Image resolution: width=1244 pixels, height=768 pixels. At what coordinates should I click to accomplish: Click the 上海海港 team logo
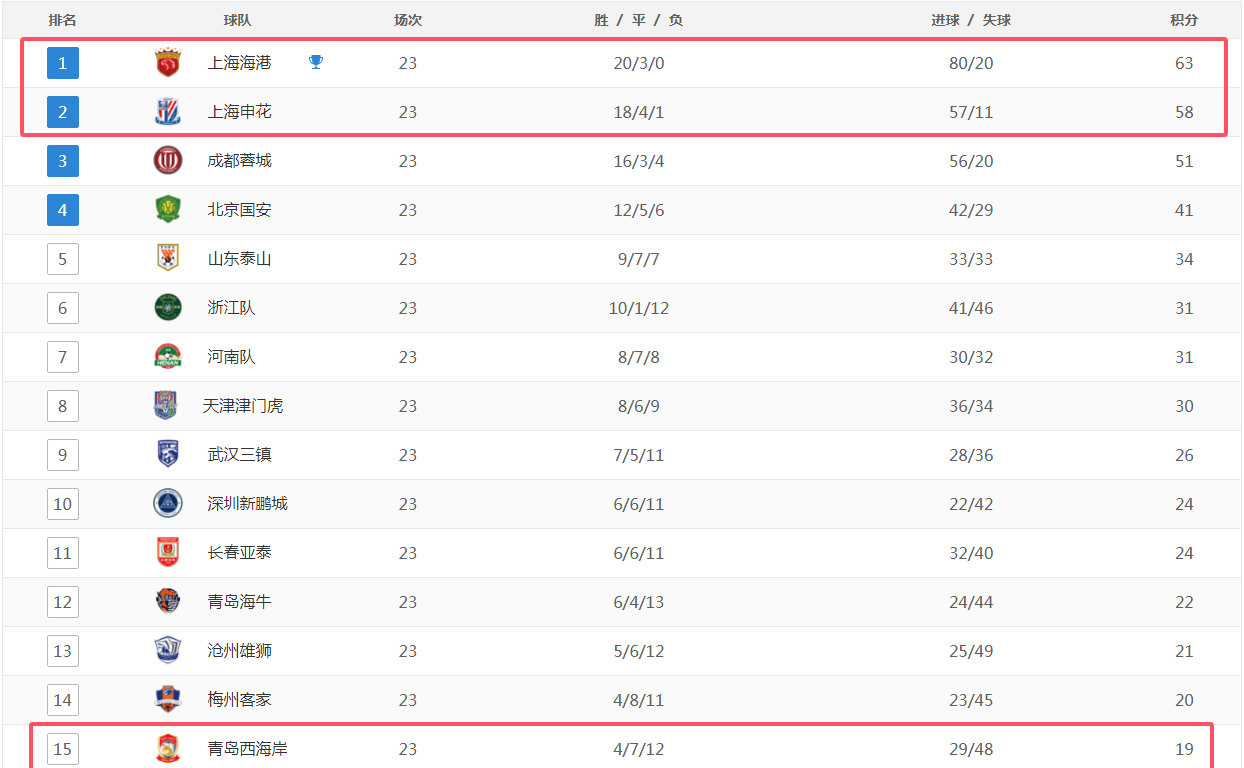(x=168, y=63)
